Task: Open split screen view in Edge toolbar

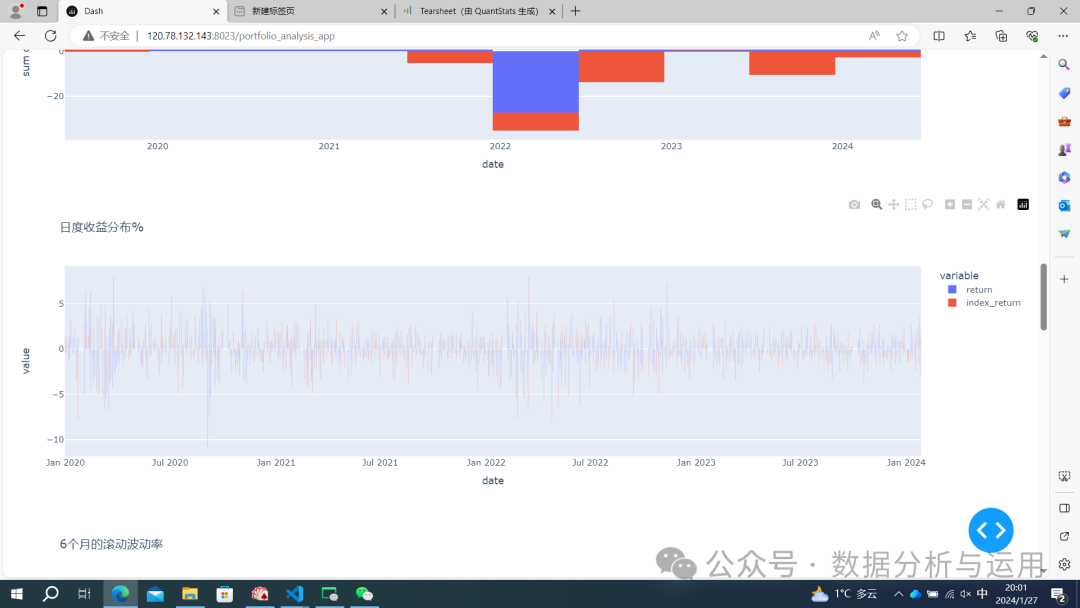Action: point(939,36)
